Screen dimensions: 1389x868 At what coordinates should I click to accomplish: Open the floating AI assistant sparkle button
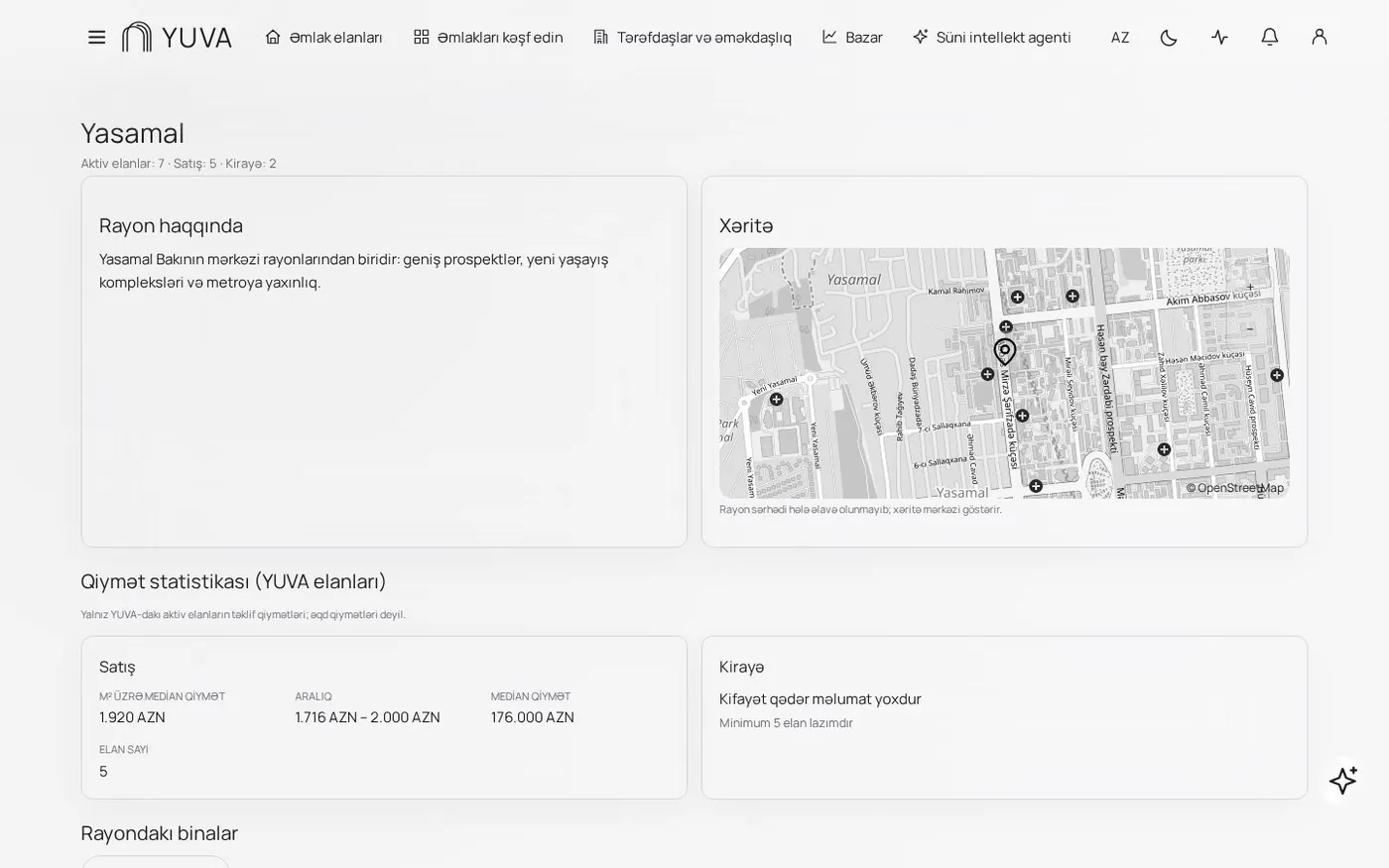coord(1343,781)
